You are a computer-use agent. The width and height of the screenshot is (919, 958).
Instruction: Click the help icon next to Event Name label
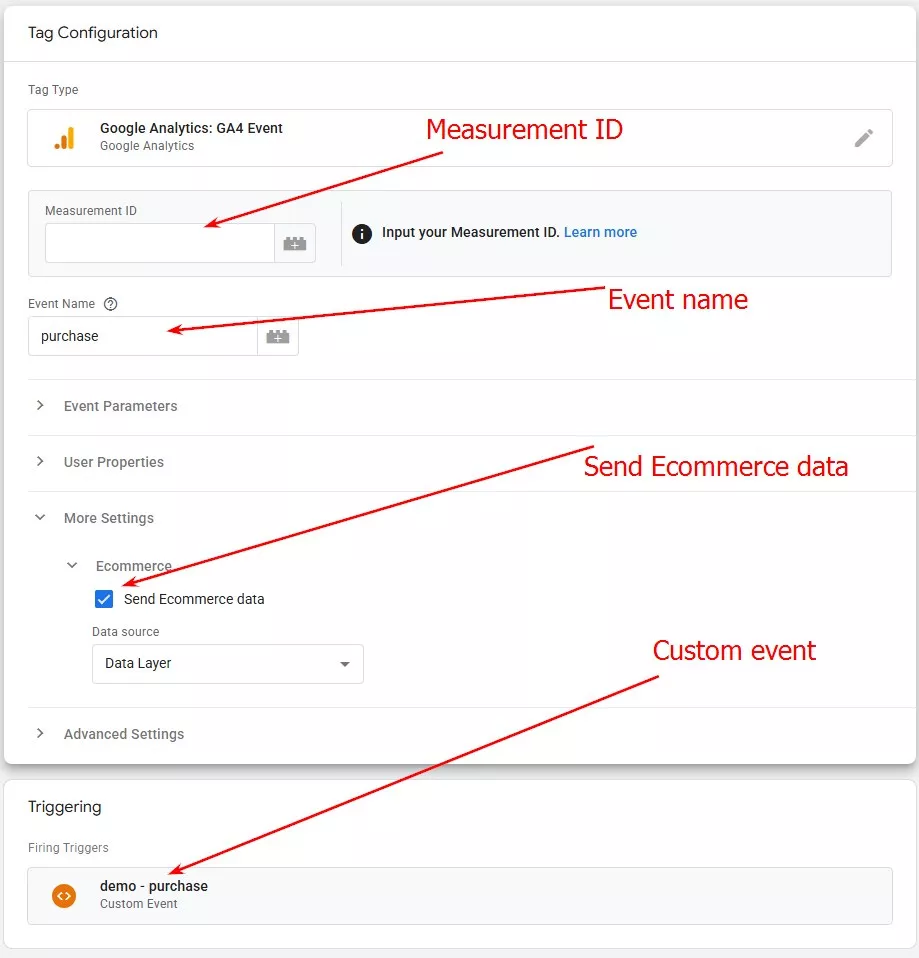pyautogui.click(x=109, y=303)
